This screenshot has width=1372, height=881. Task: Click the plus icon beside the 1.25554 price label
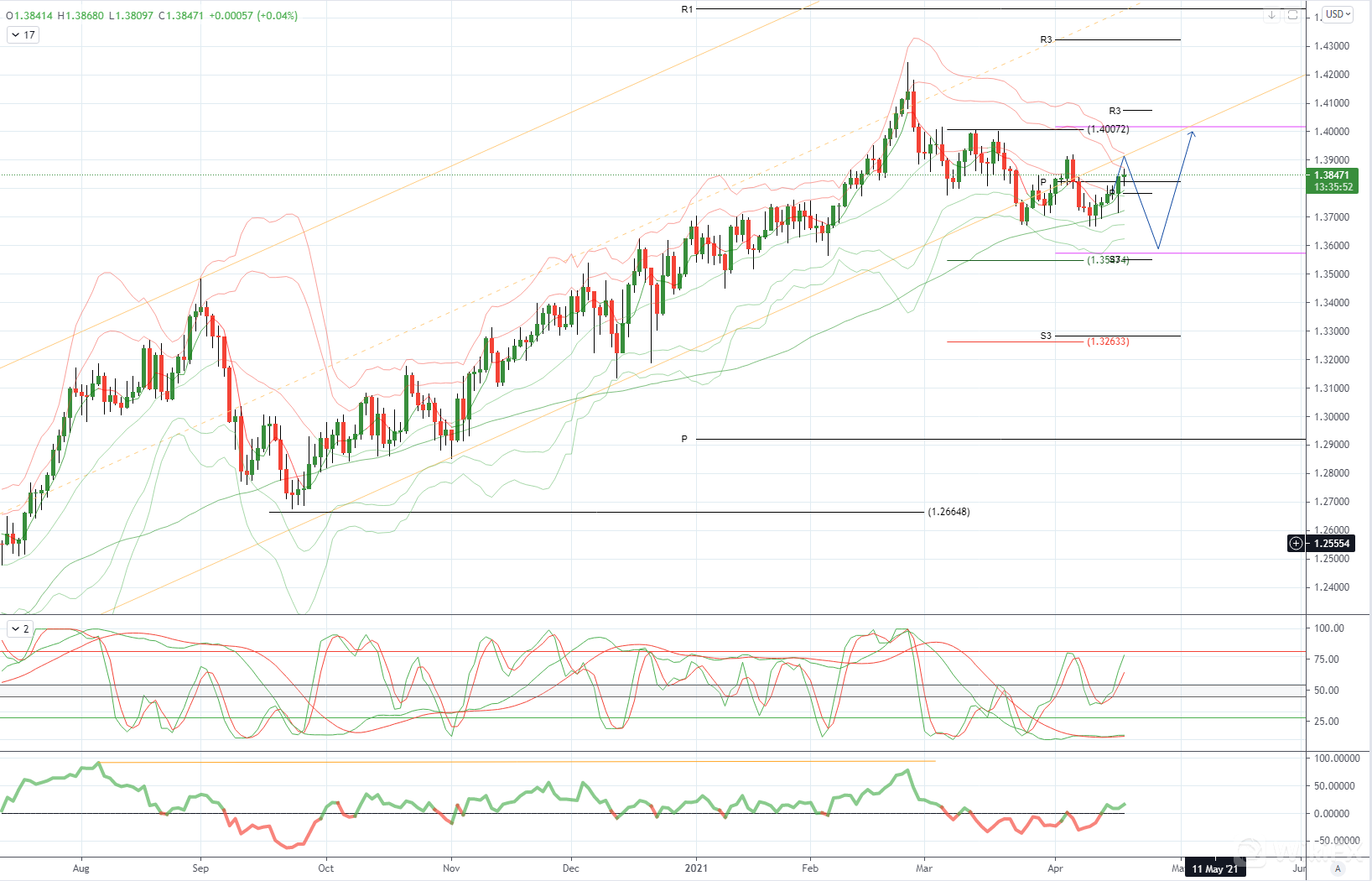[1296, 544]
